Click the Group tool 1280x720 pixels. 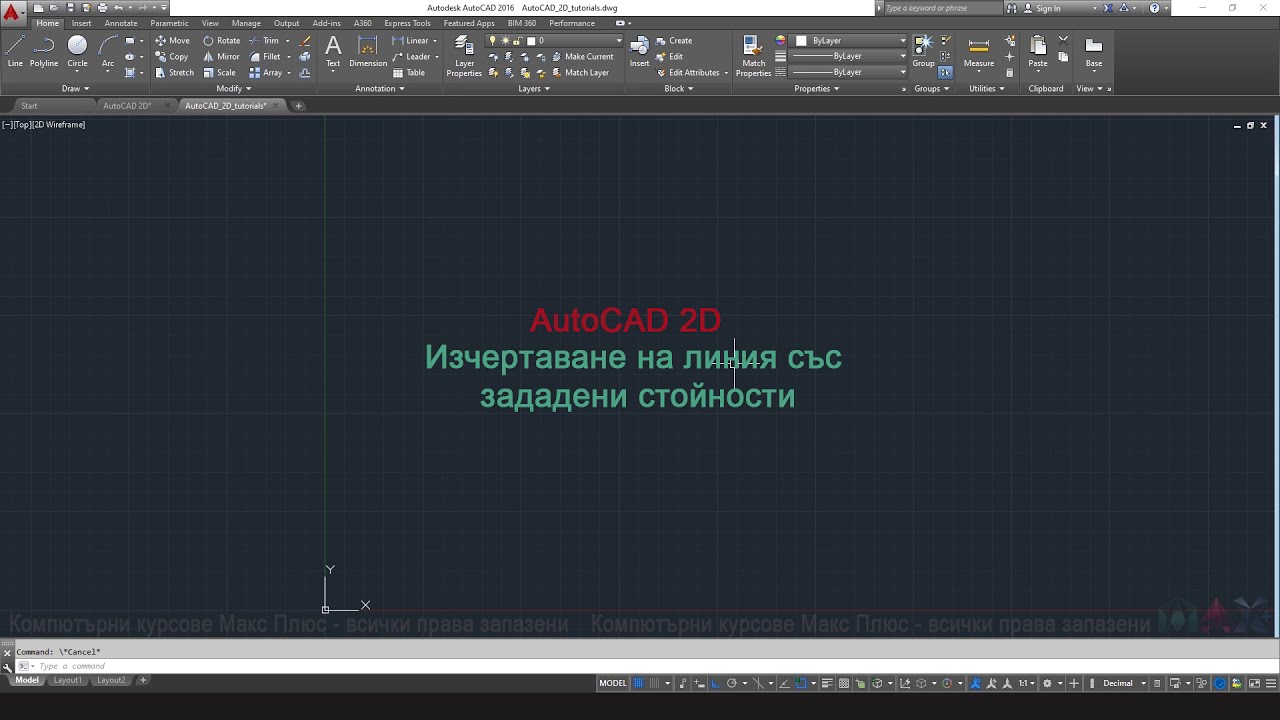tap(923, 52)
